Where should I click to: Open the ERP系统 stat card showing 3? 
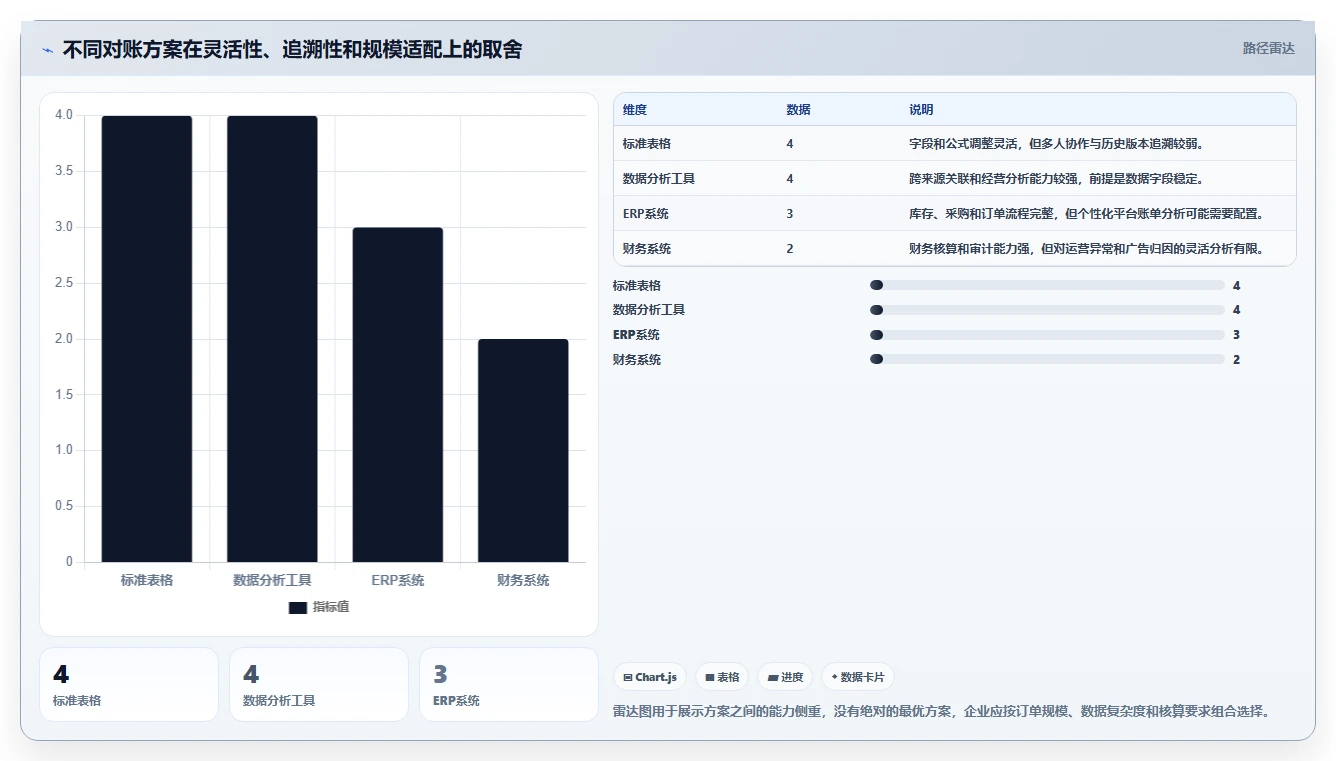[509, 685]
